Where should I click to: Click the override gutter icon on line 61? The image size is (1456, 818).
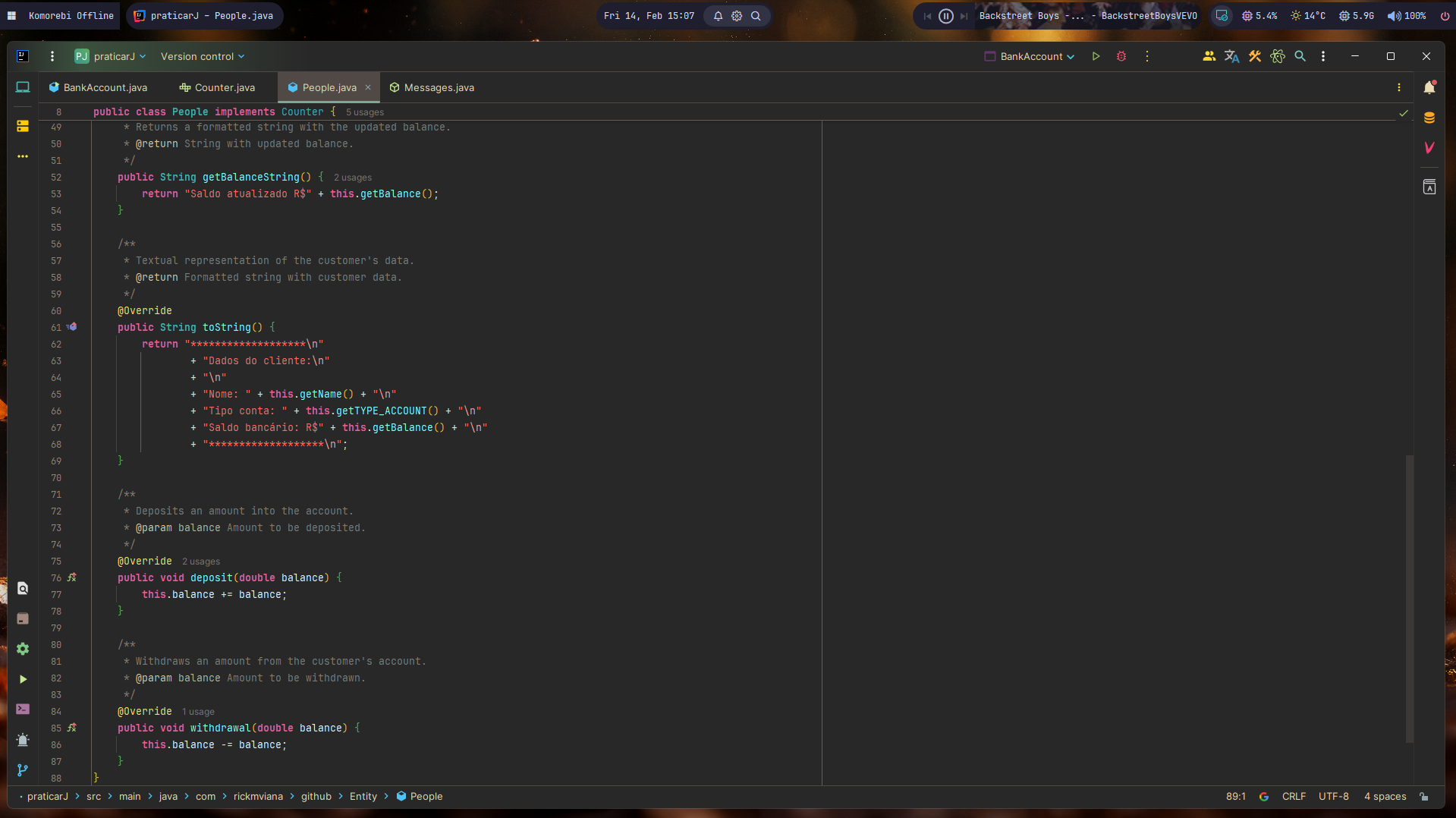click(x=72, y=327)
